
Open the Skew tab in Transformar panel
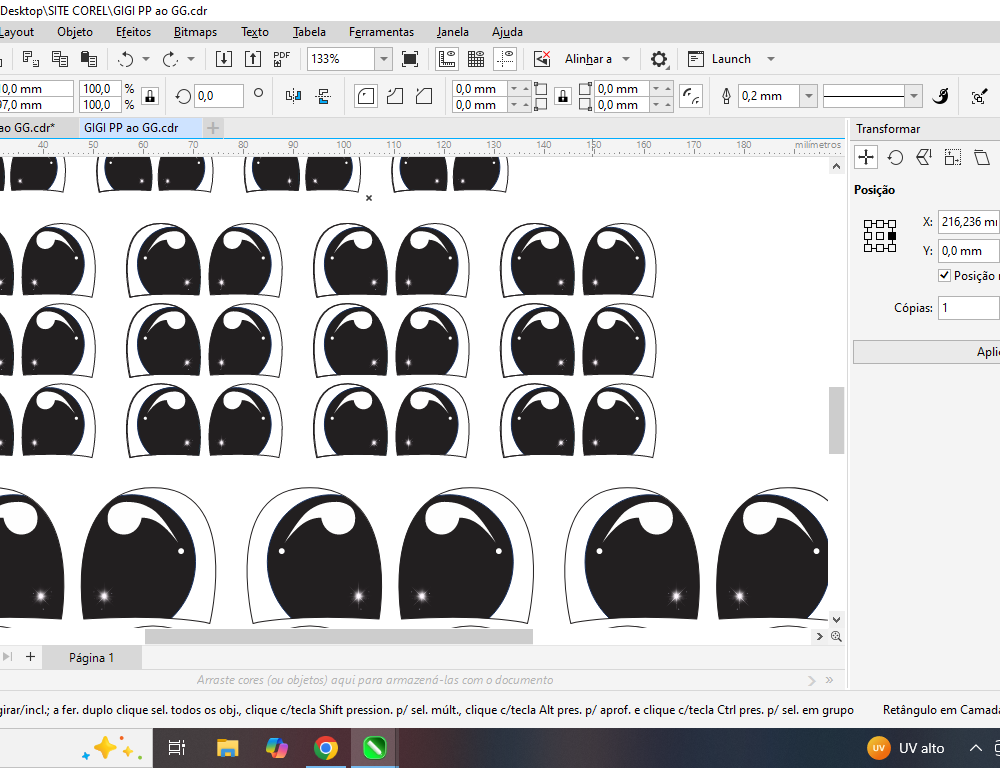tap(982, 157)
